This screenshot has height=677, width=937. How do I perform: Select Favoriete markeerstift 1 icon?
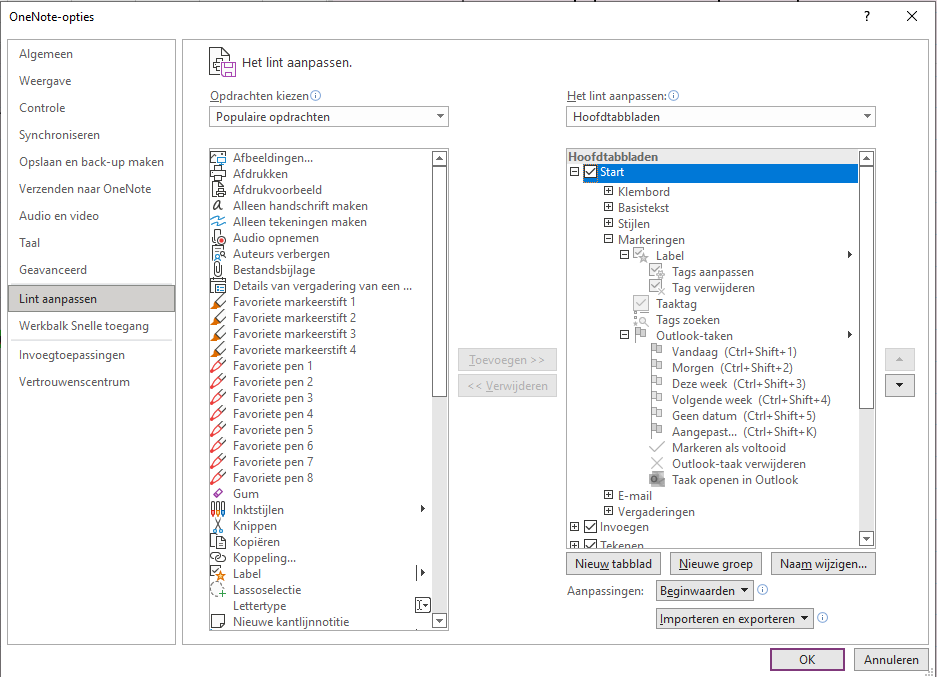pyautogui.click(x=218, y=302)
